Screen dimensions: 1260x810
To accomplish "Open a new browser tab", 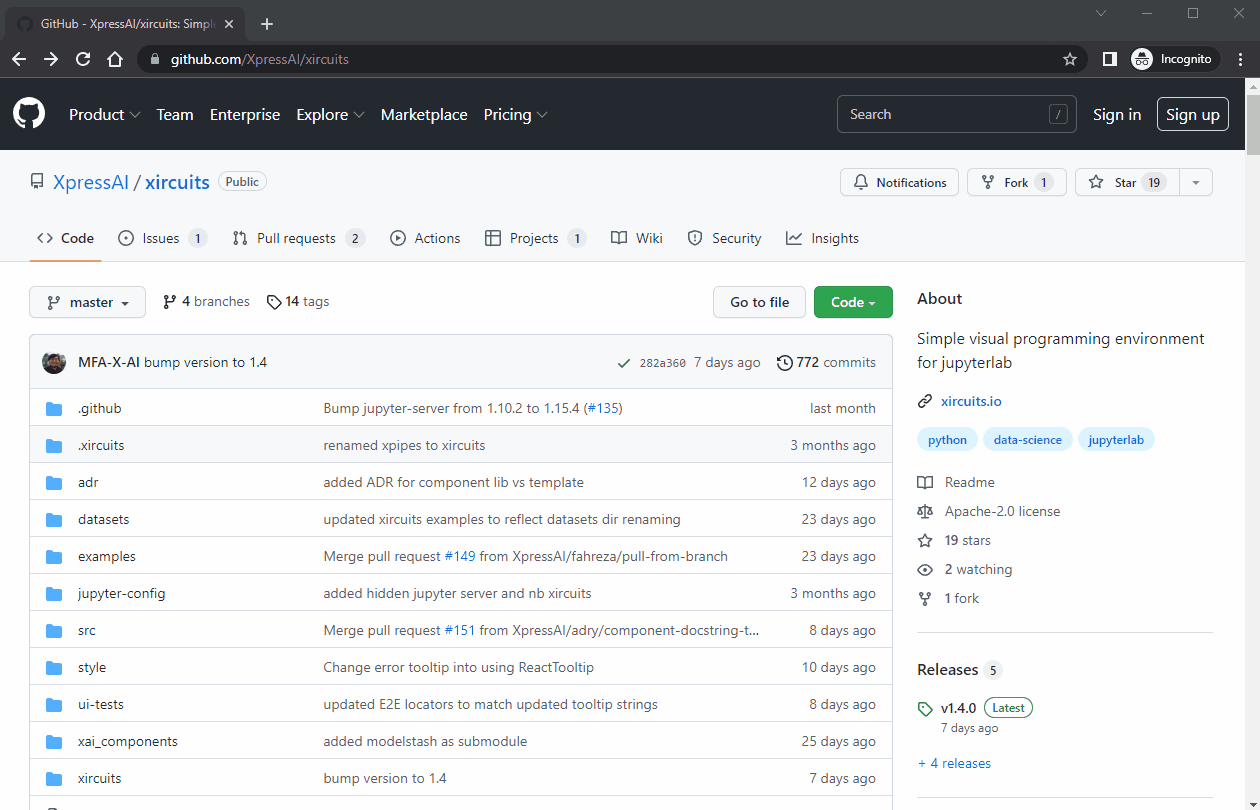I will [x=266, y=23].
